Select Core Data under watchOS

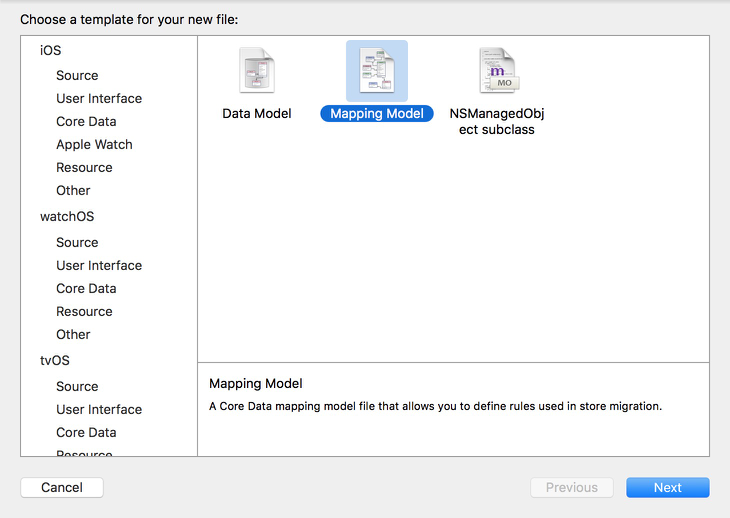point(86,288)
